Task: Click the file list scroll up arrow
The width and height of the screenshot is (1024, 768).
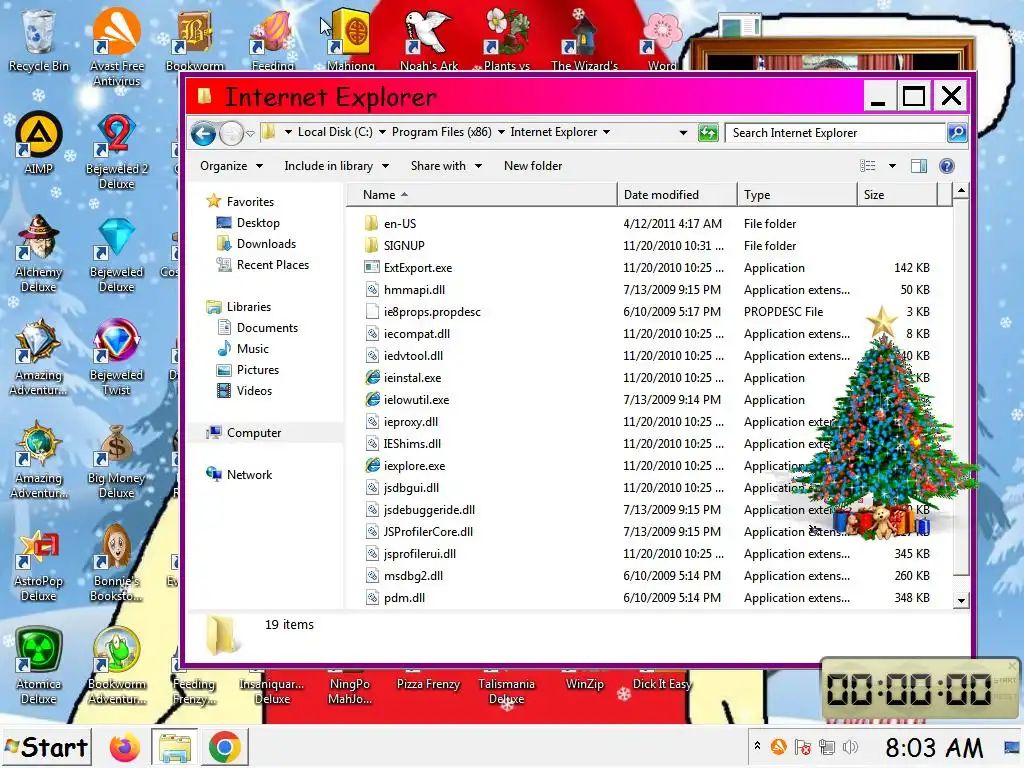Action: (961, 191)
